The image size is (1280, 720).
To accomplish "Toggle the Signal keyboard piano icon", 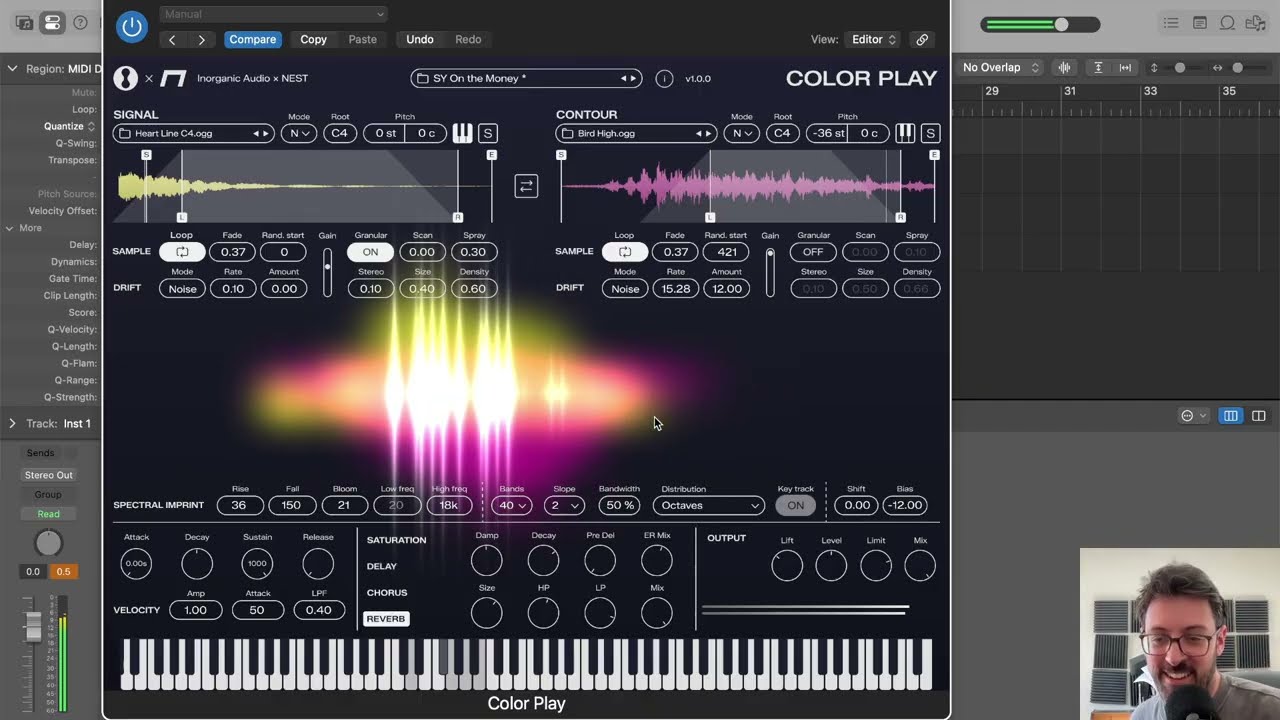I will coord(462,133).
